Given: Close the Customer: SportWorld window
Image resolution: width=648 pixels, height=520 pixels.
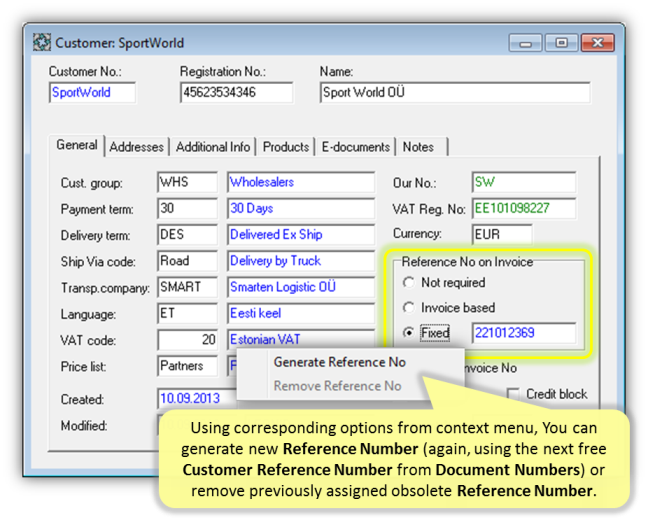Looking at the screenshot, I should click(x=598, y=43).
